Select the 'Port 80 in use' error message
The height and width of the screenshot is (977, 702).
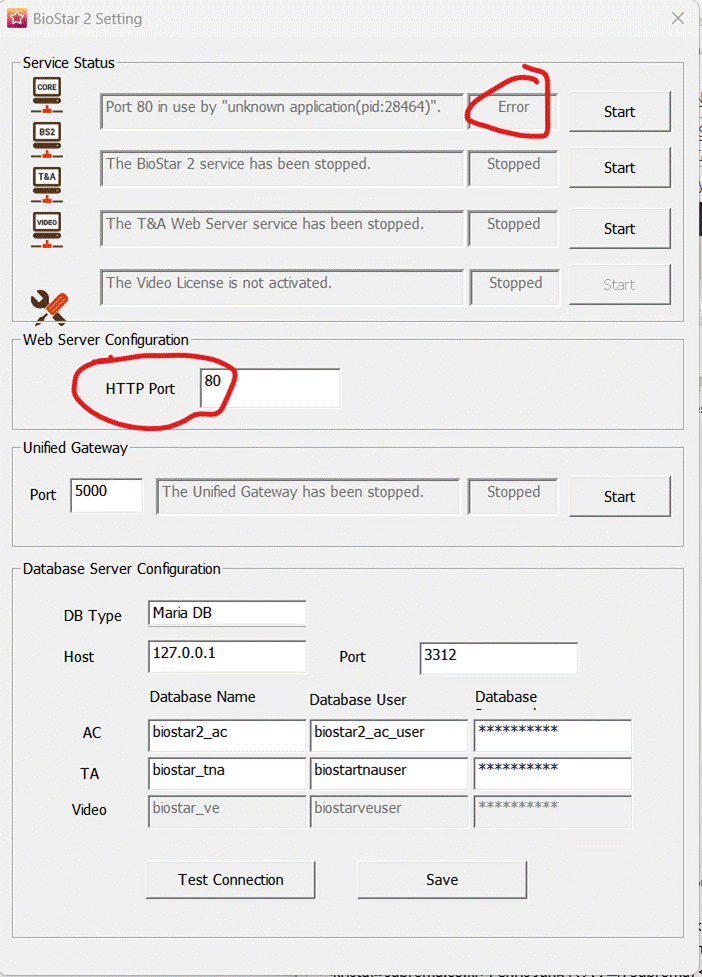click(x=282, y=112)
